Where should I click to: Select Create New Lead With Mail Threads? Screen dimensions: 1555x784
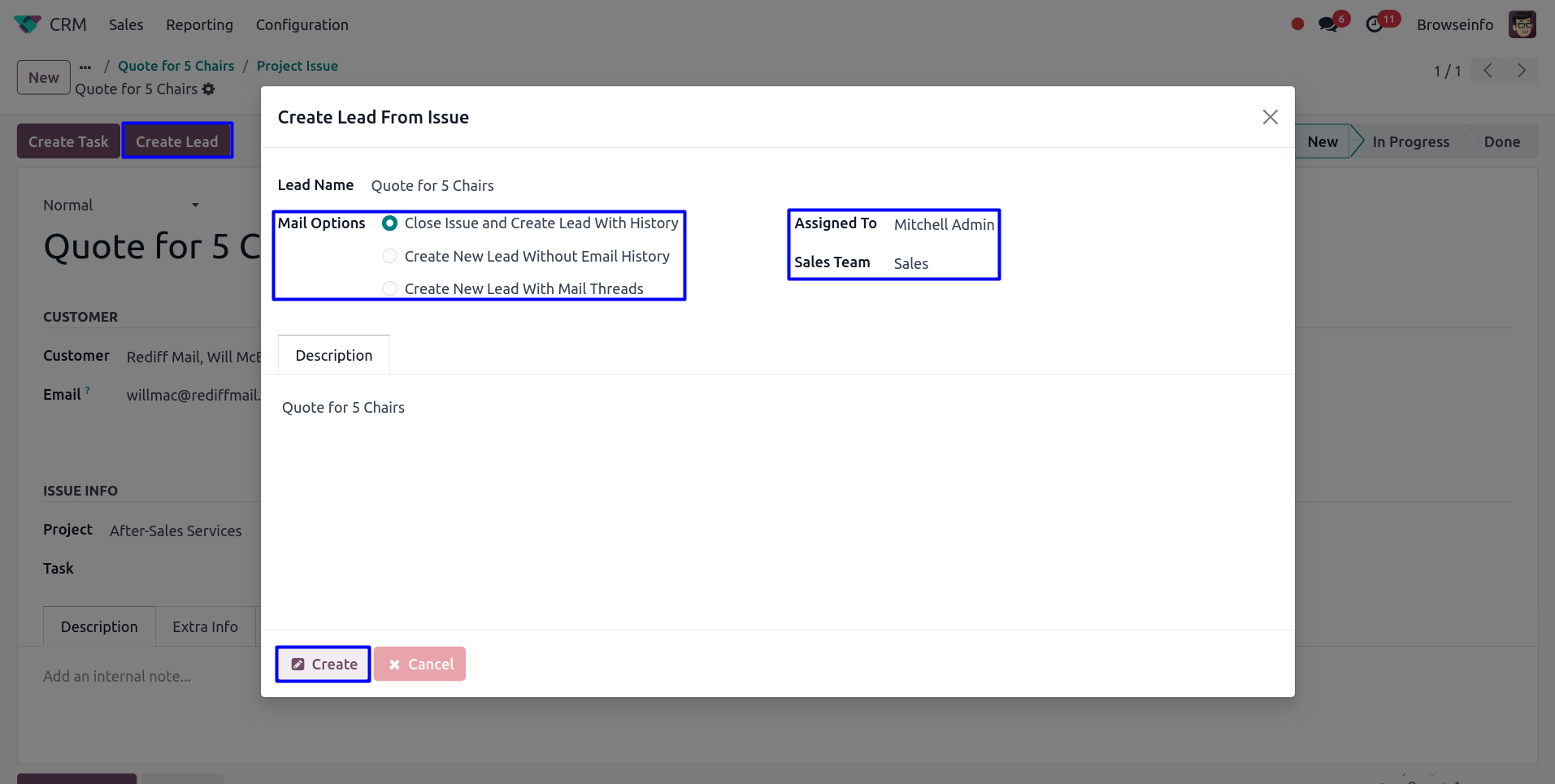(x=390, y=288)
